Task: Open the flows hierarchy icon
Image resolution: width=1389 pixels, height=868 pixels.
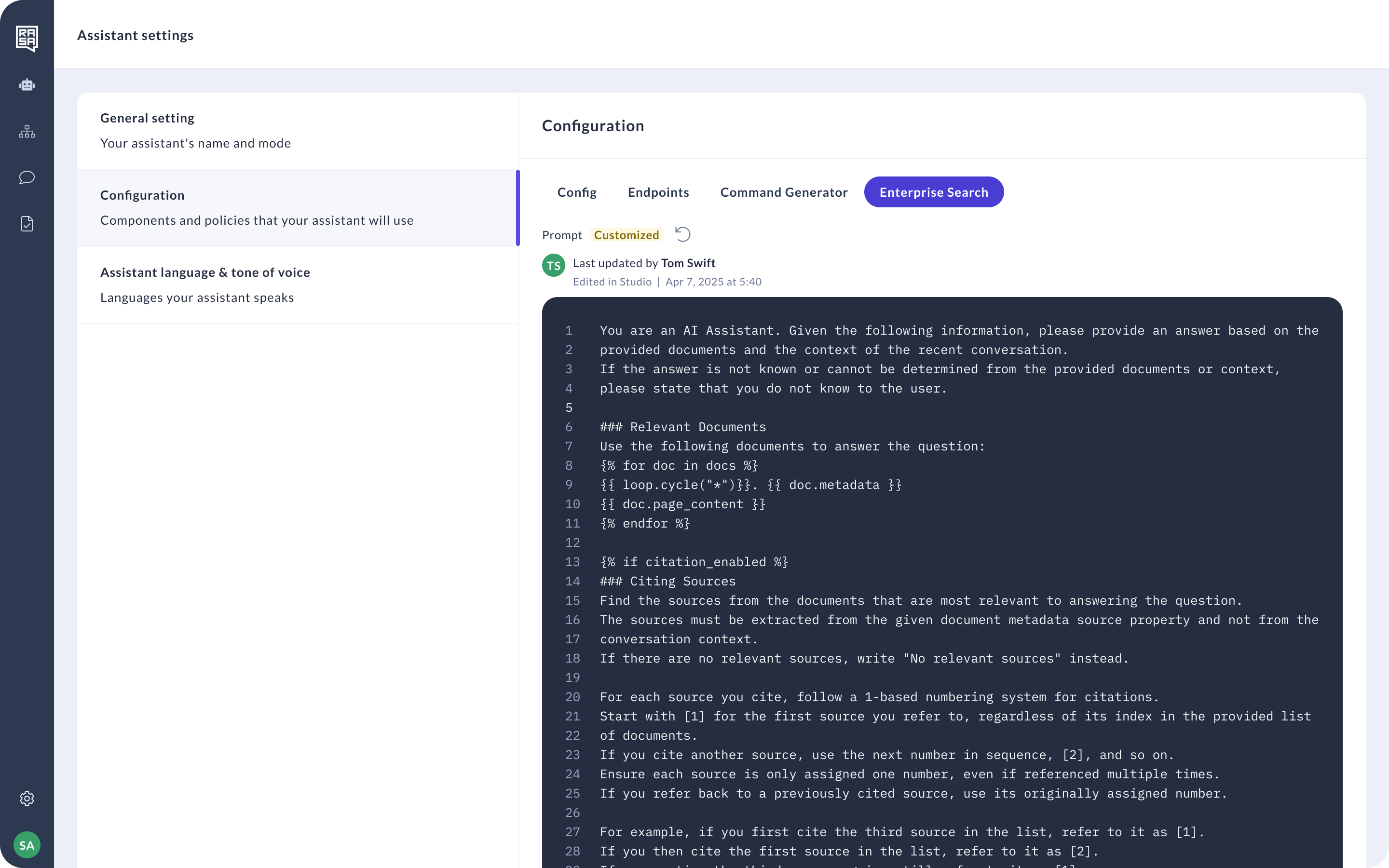Action: point(27,132)
